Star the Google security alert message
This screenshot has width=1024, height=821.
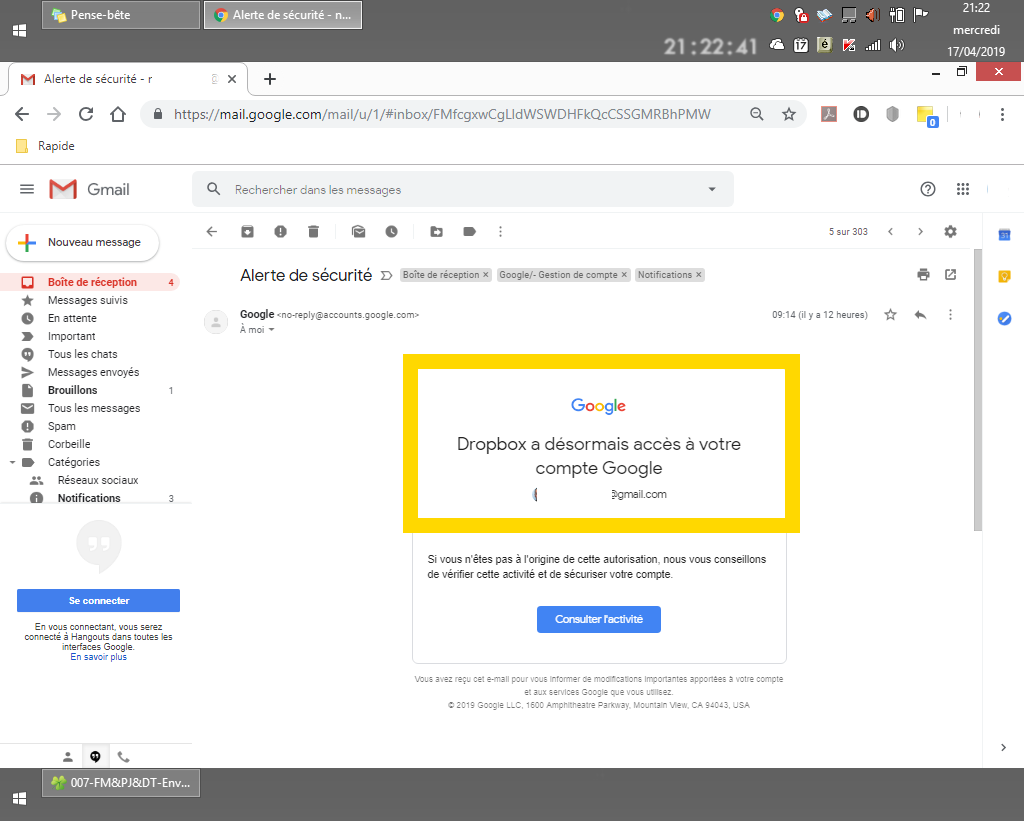[x=890, y=315]
